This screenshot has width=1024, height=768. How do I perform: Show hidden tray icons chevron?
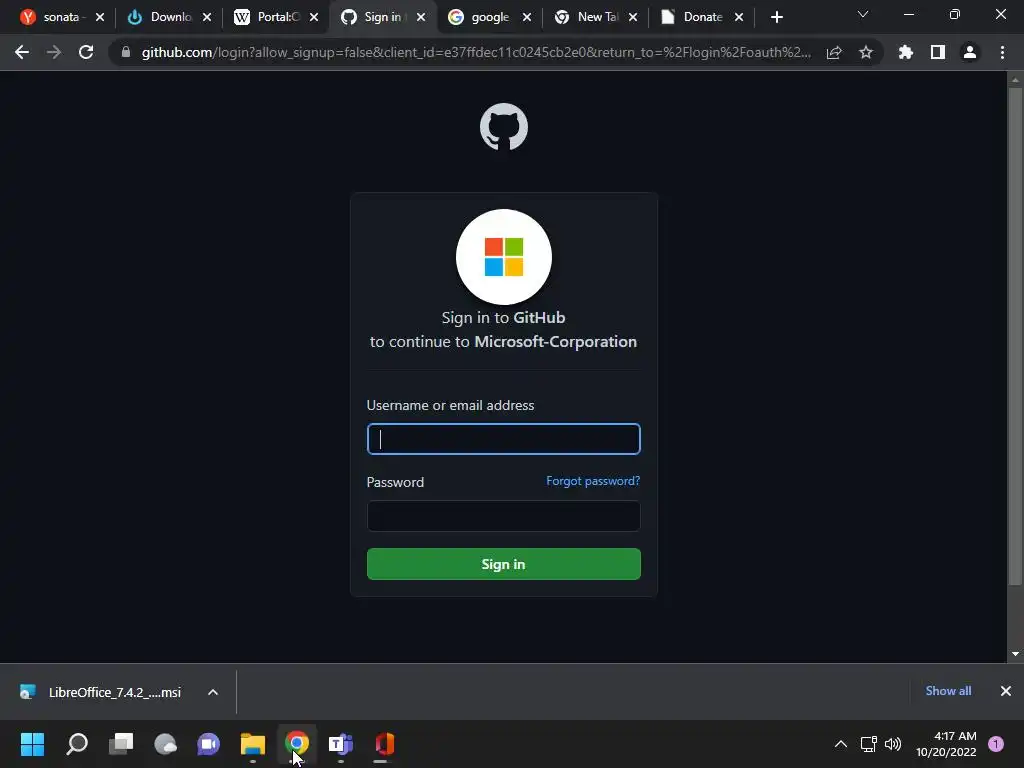841,744
